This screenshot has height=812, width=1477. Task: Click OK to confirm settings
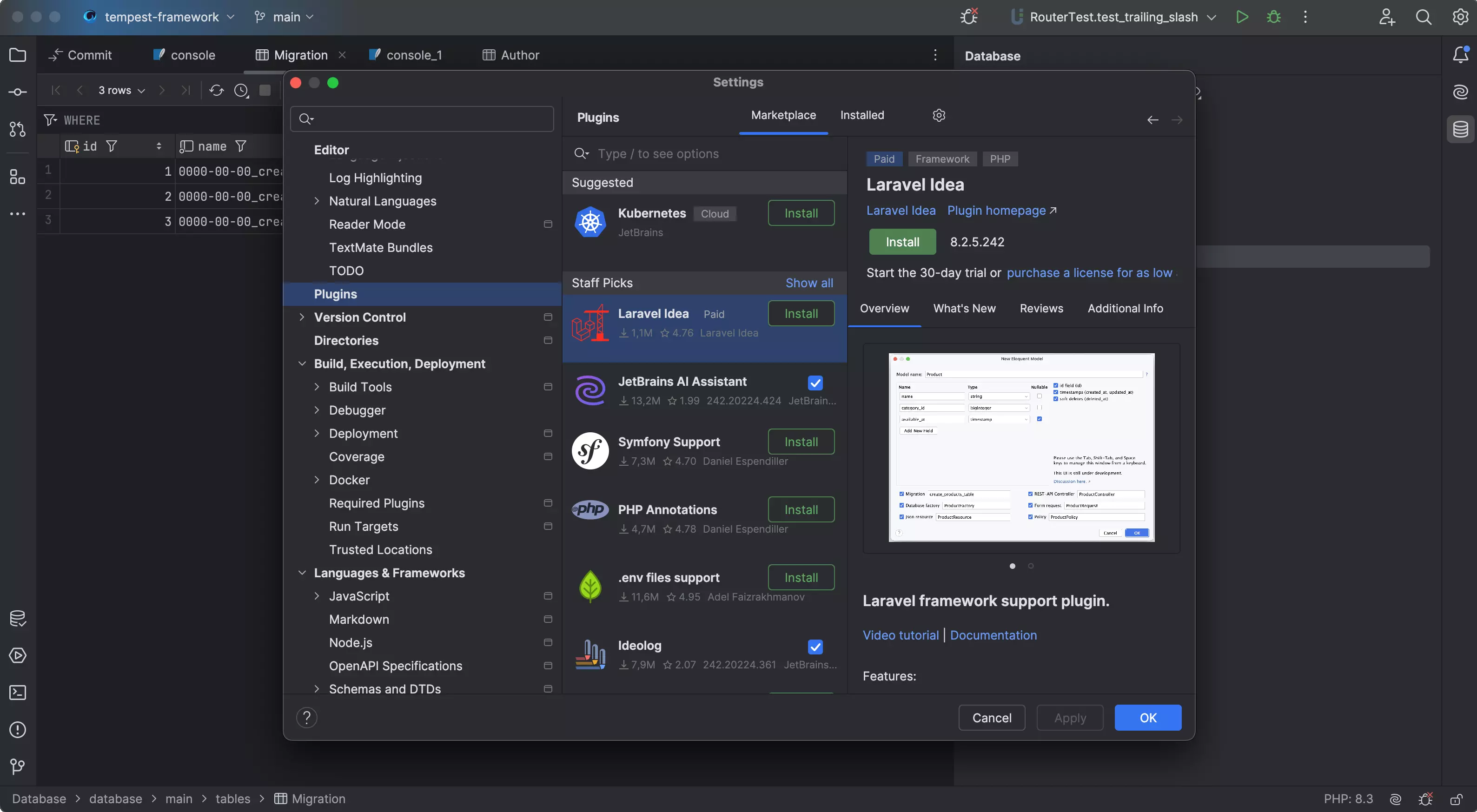1148,718
